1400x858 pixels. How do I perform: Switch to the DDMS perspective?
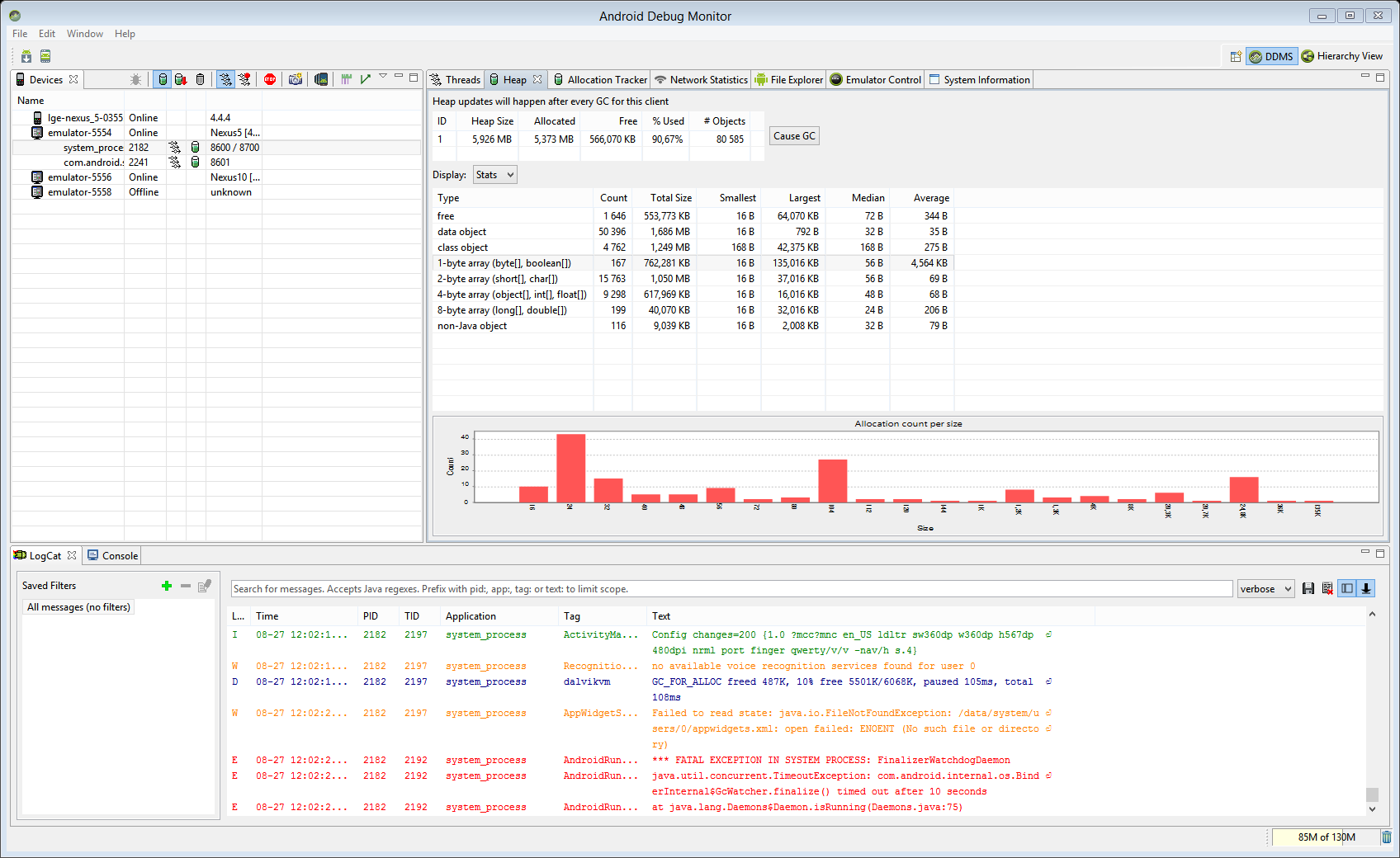pos(1271,56)
